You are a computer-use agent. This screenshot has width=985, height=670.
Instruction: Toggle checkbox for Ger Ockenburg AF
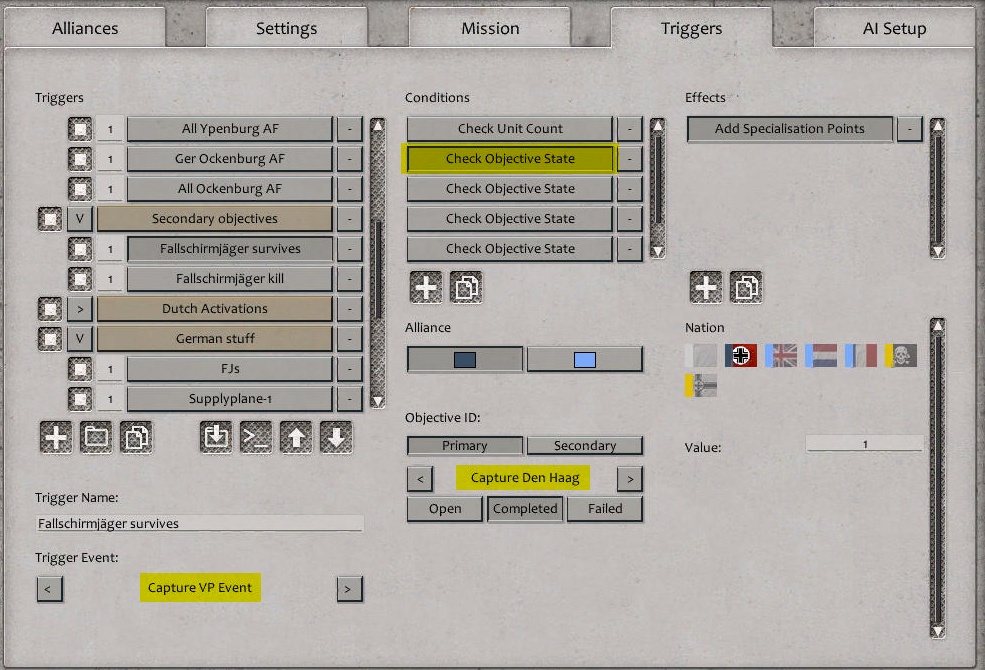(x=80, y=159)
